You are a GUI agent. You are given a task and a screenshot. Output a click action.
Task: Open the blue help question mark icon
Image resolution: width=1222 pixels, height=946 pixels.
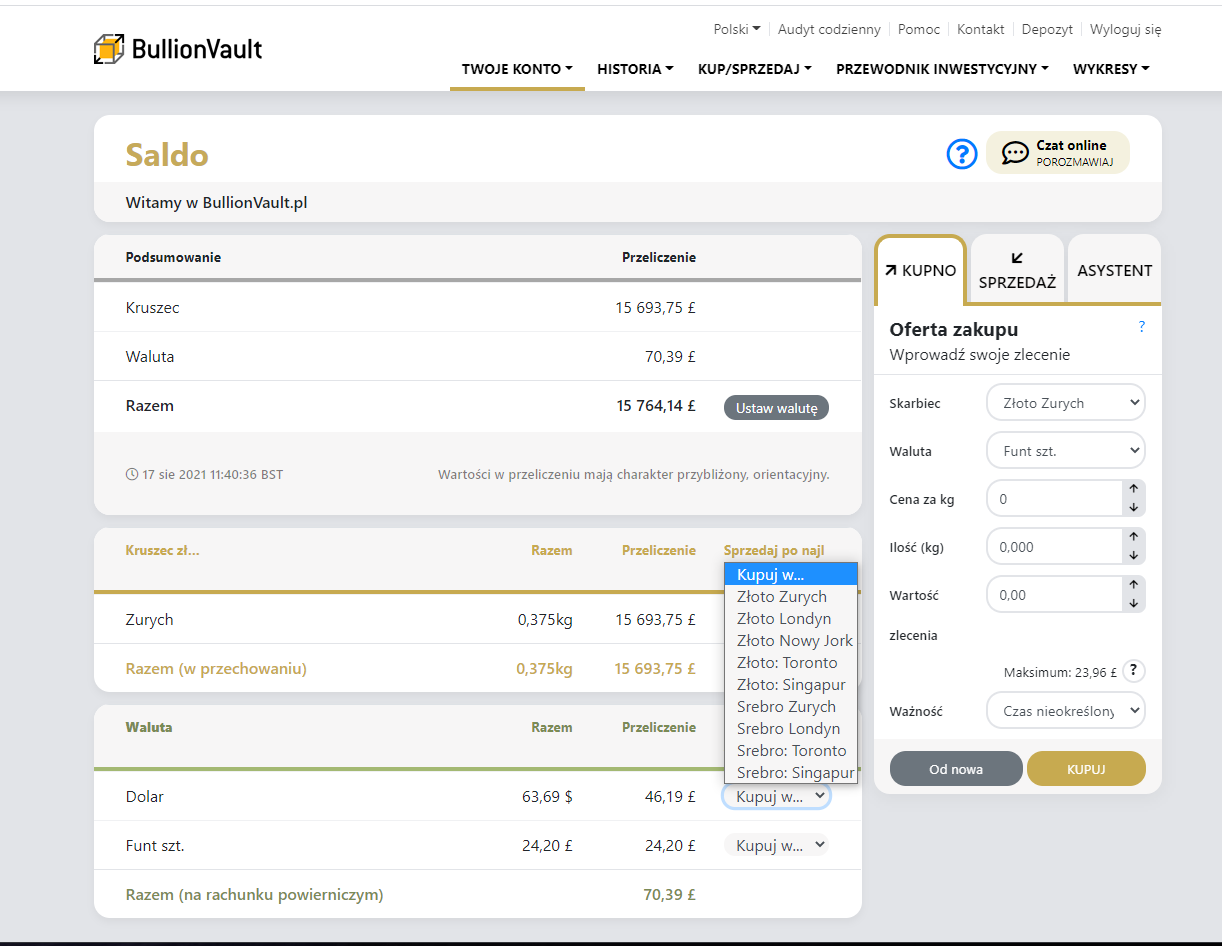pyautogui.click(x=961, y=154)
